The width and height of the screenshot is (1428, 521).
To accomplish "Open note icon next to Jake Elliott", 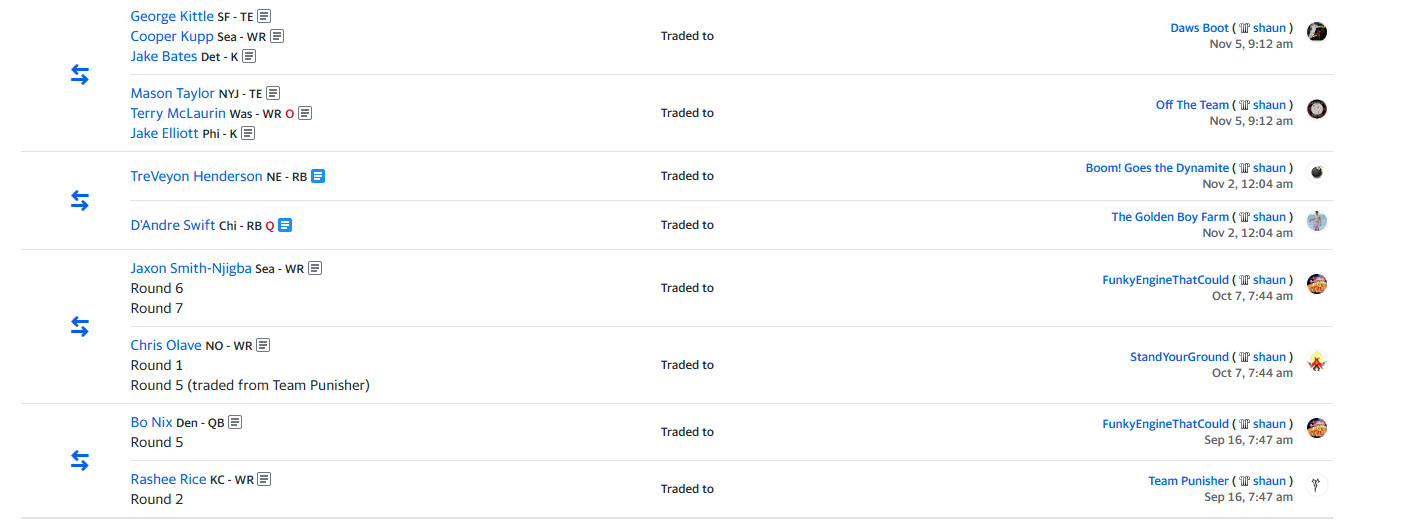I will click(248, 134).
